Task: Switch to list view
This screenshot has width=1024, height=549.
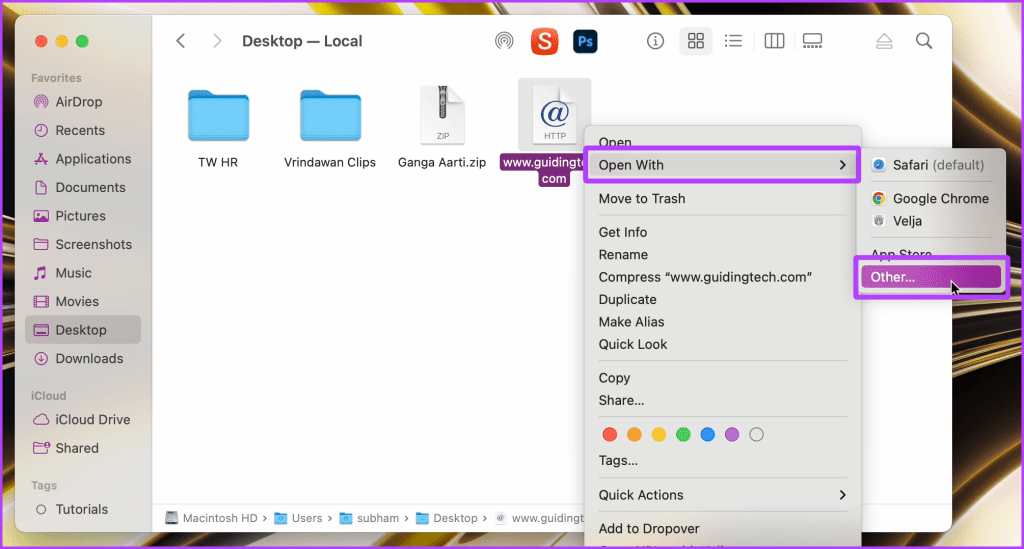Action: point(733,41)
